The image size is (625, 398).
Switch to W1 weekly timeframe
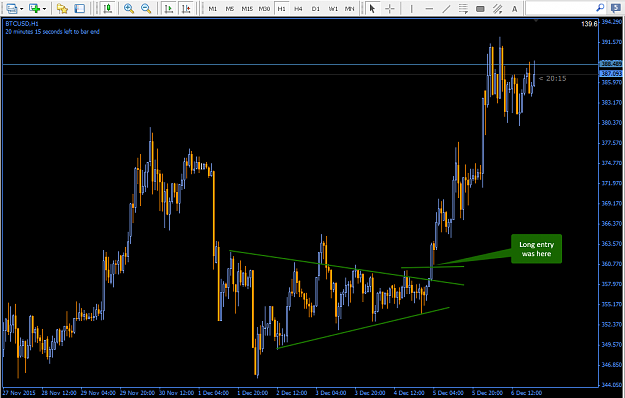click(x=333, y=9)
